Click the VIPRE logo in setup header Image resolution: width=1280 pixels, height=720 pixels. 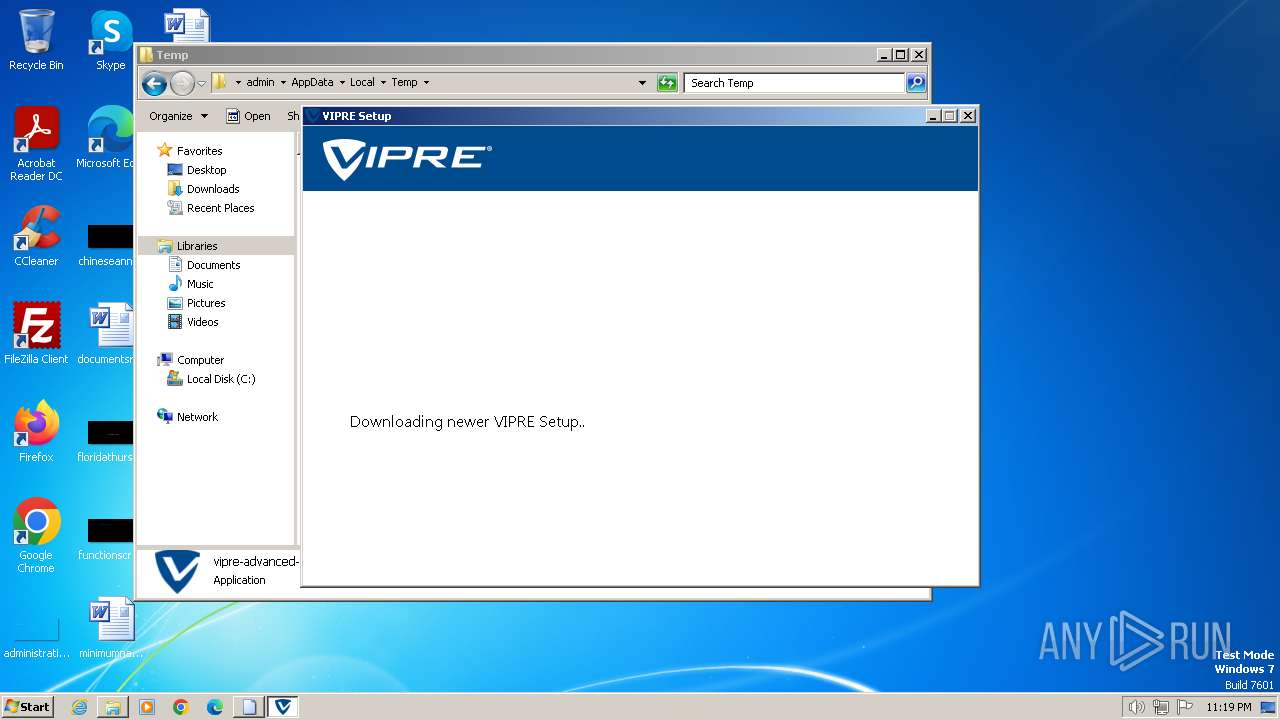click(407, 160)
